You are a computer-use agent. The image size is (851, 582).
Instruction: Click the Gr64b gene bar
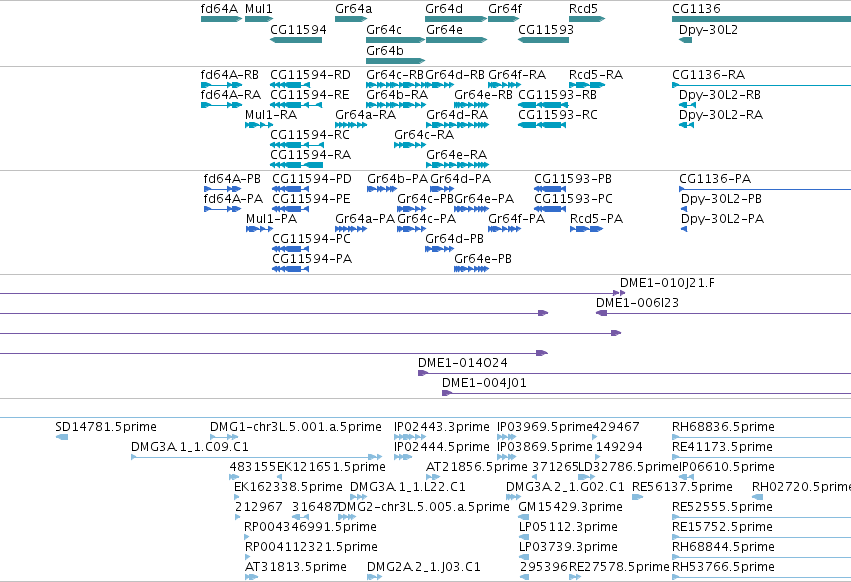click(395, 61)
